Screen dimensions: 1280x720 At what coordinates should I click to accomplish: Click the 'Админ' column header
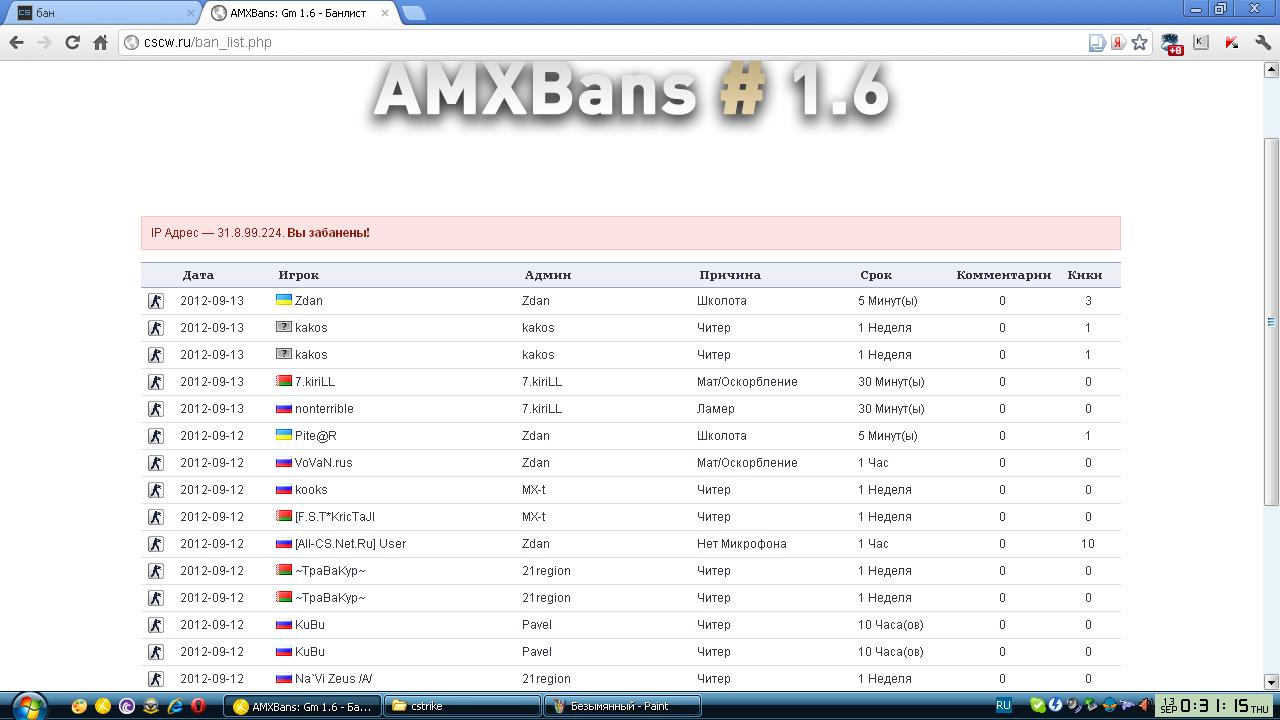(x=548, y=275)
